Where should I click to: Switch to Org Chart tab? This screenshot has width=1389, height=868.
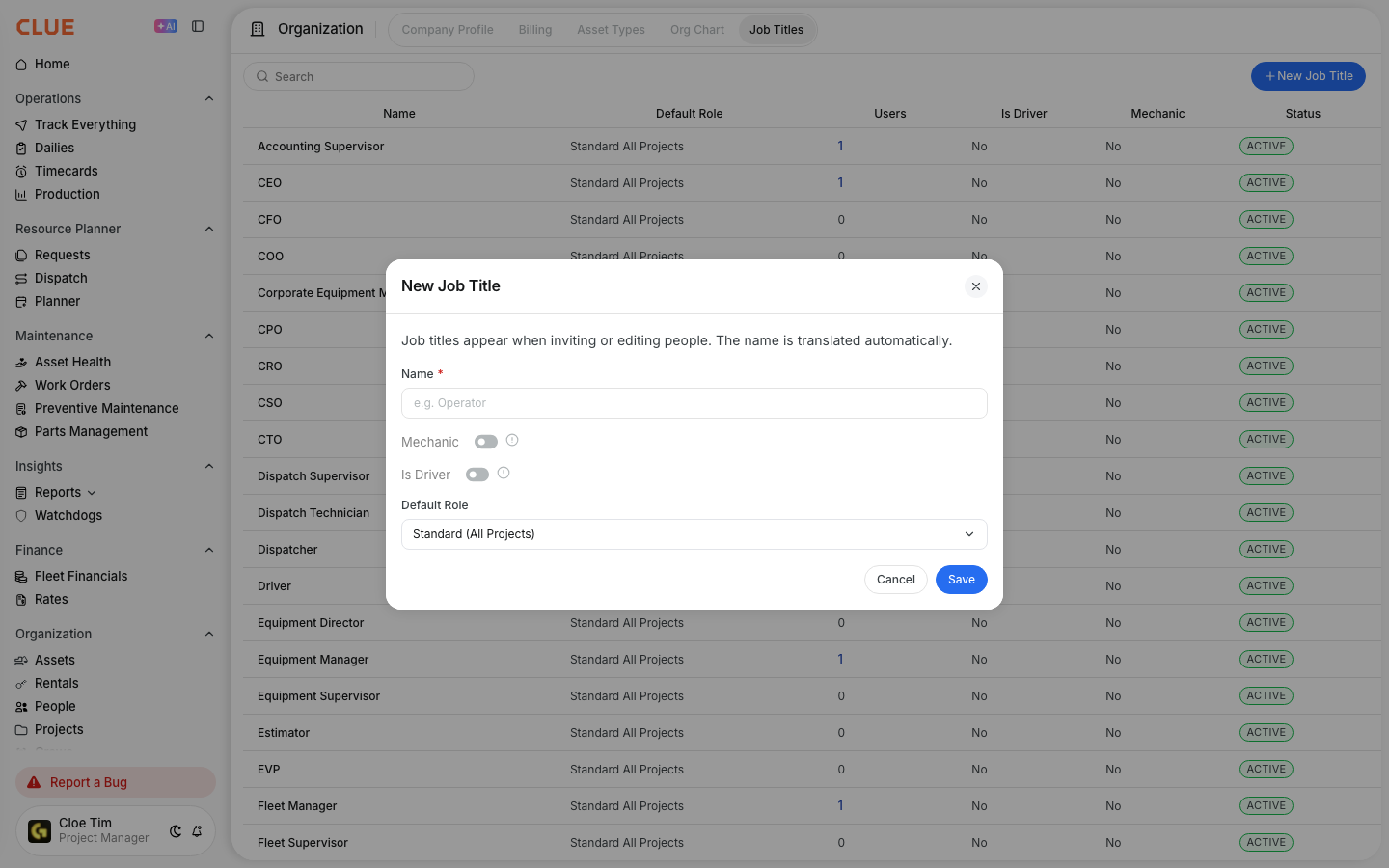point(697,30)
